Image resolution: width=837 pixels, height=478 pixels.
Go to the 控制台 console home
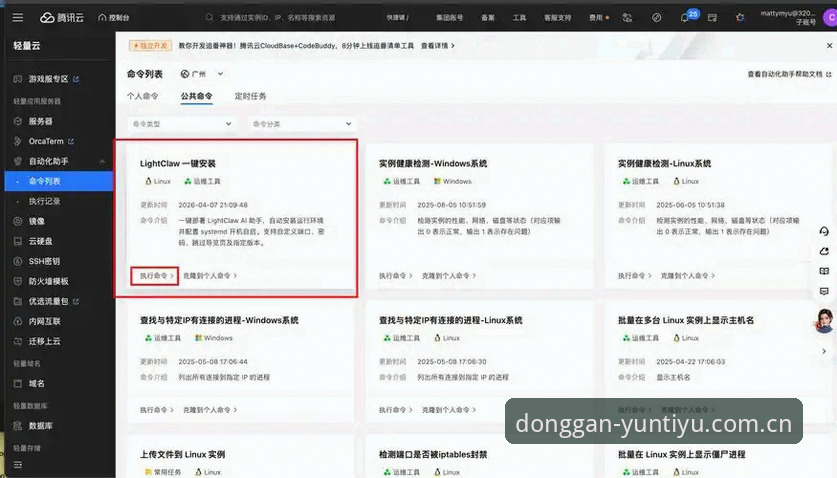pos(114,18)
